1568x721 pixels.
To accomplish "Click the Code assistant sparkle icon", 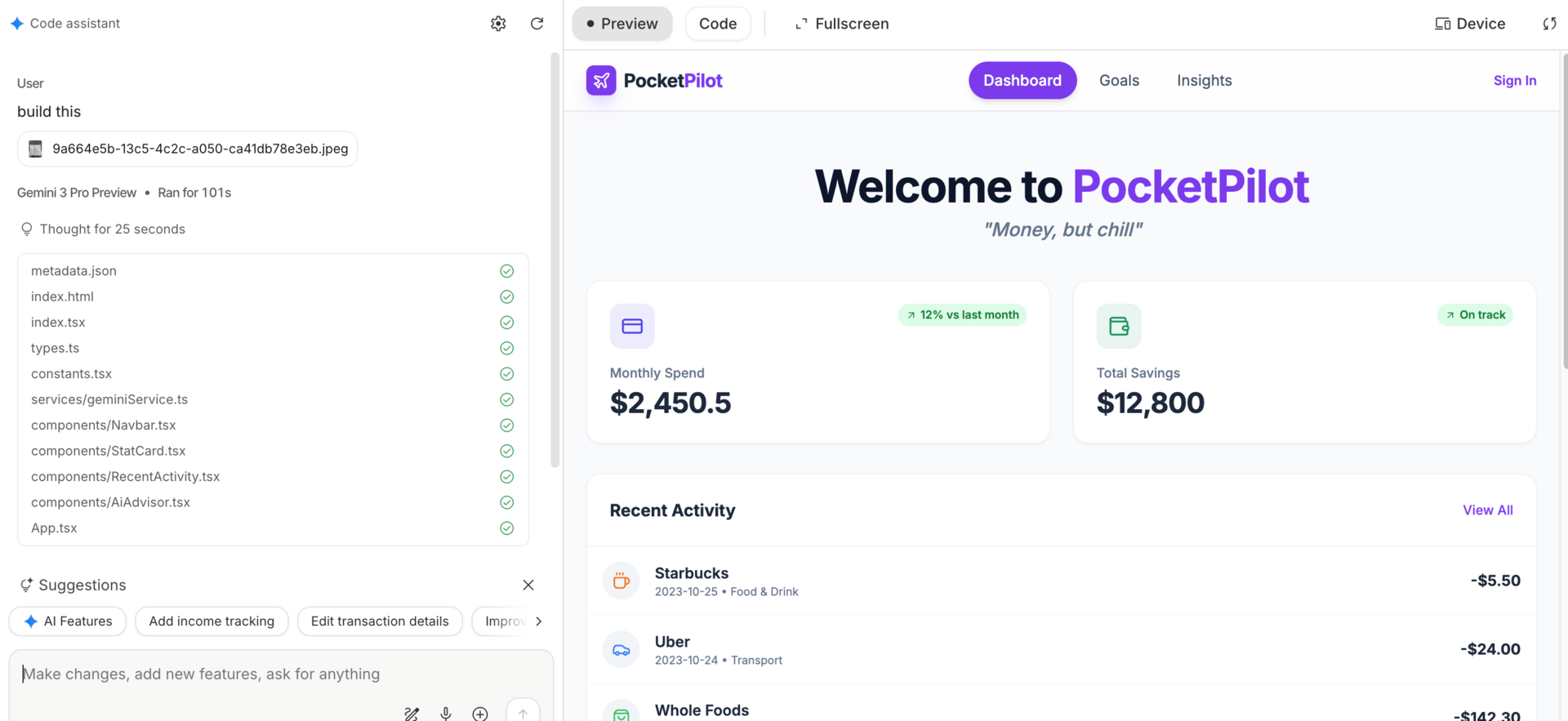I will click(x=17, y=24).
